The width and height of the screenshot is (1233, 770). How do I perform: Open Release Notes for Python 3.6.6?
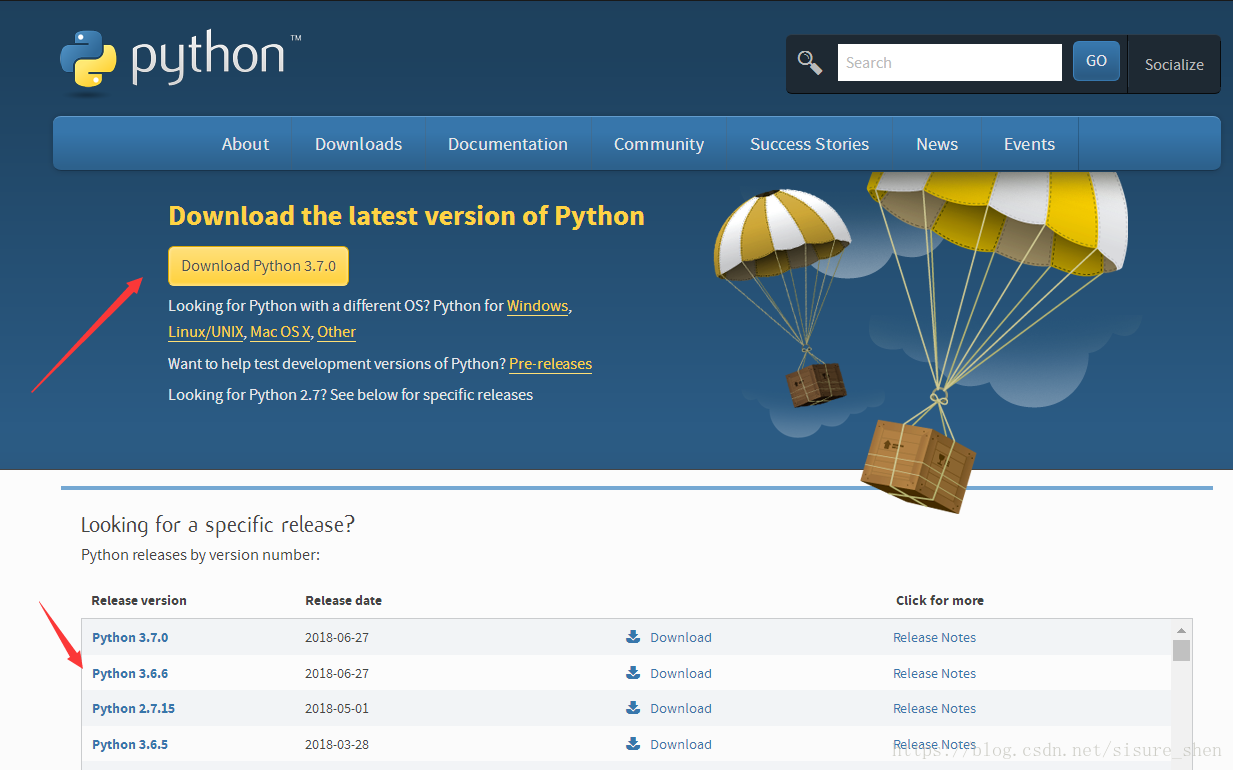tap(935, 673)
